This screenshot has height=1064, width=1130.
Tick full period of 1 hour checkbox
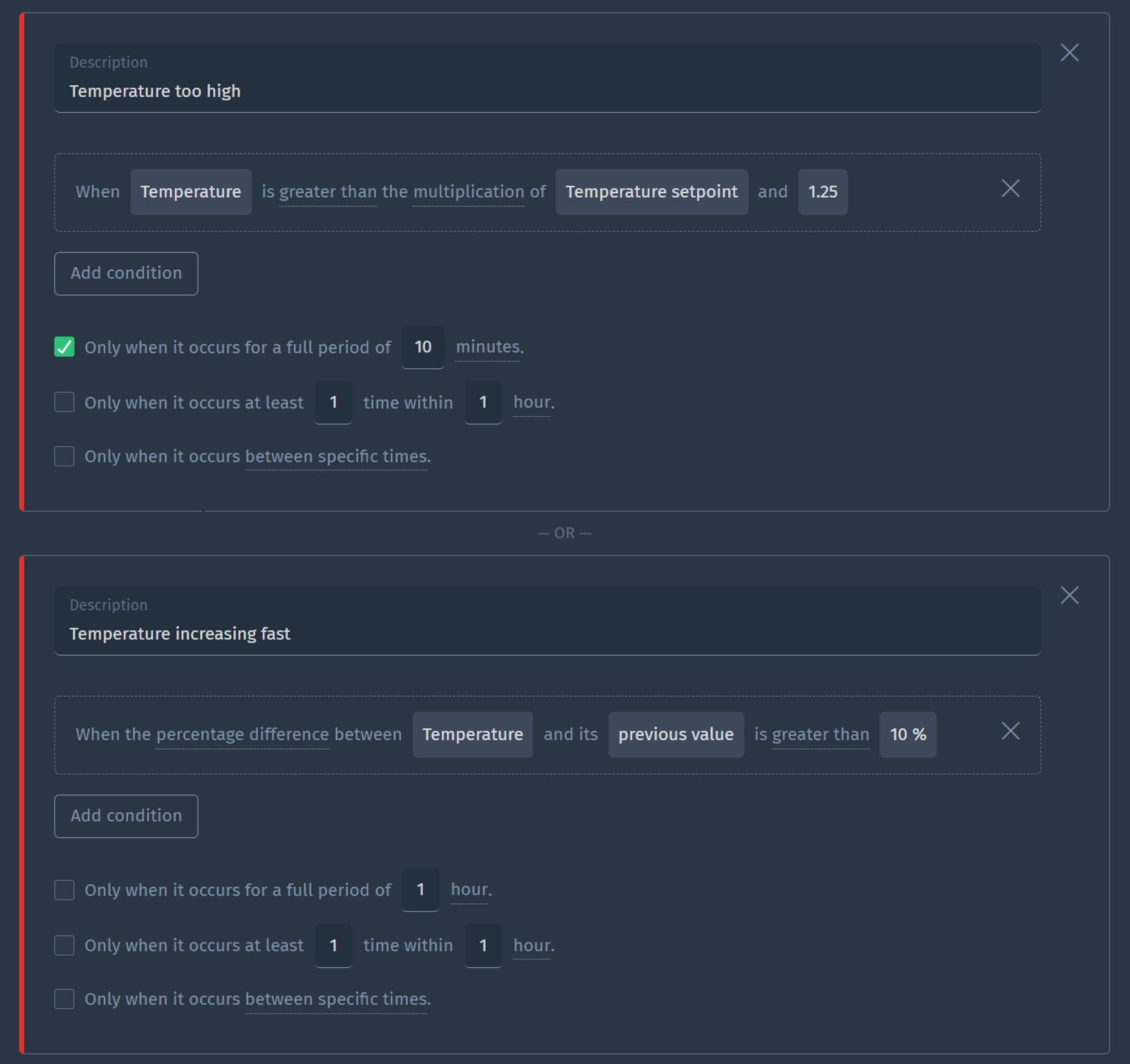tap(65, 889)
